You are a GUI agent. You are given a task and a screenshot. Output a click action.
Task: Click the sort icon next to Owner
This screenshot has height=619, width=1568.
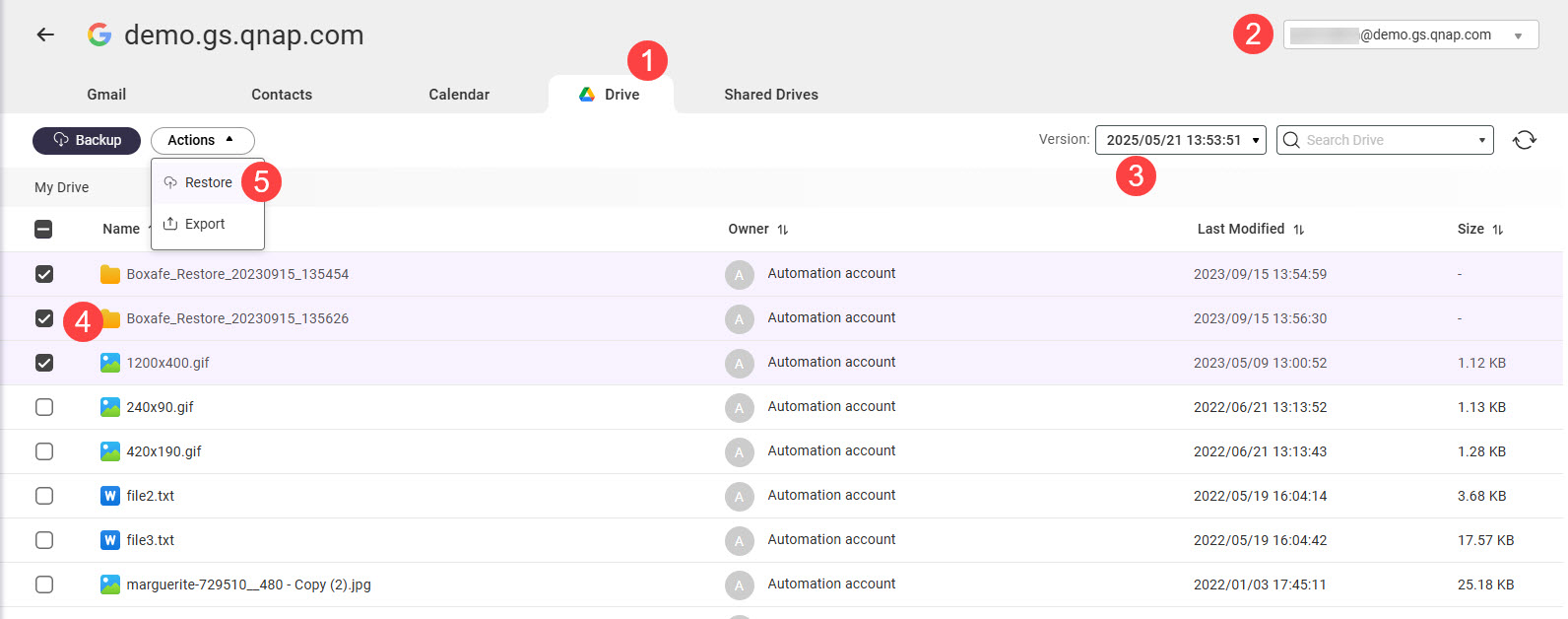(x=783, y=230)
